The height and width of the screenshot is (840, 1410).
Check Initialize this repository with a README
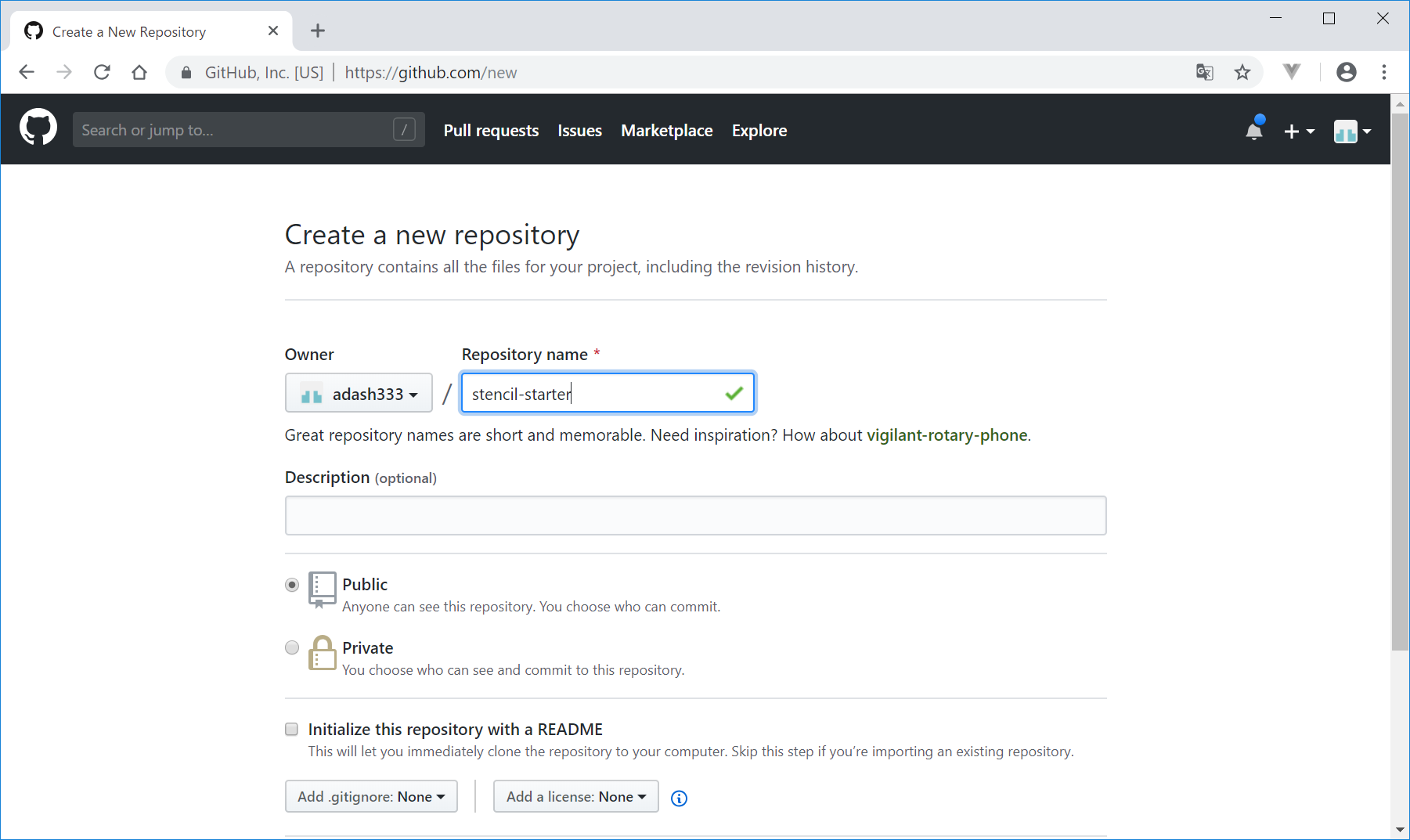[x=291, y=729]
